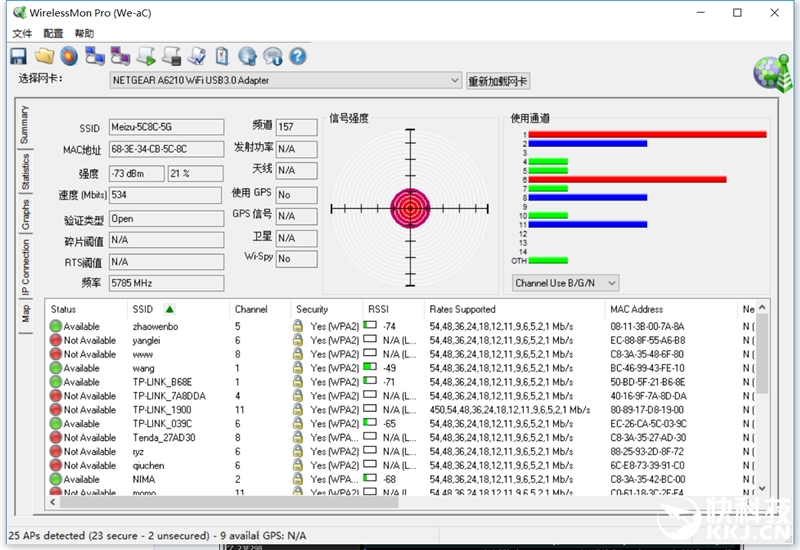Toggle SSID column sort arrow

[169, 309]
